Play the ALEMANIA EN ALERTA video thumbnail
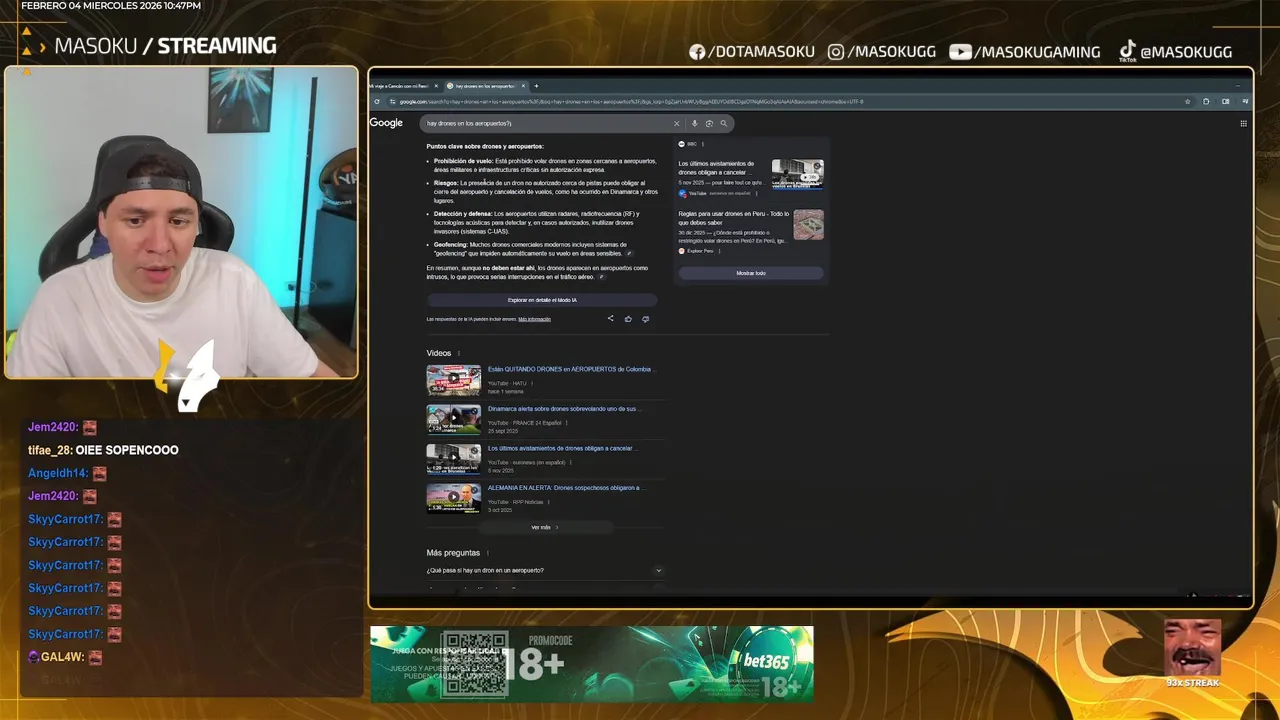The height and width of the screenshot is (720, 1280). [454, 498]
